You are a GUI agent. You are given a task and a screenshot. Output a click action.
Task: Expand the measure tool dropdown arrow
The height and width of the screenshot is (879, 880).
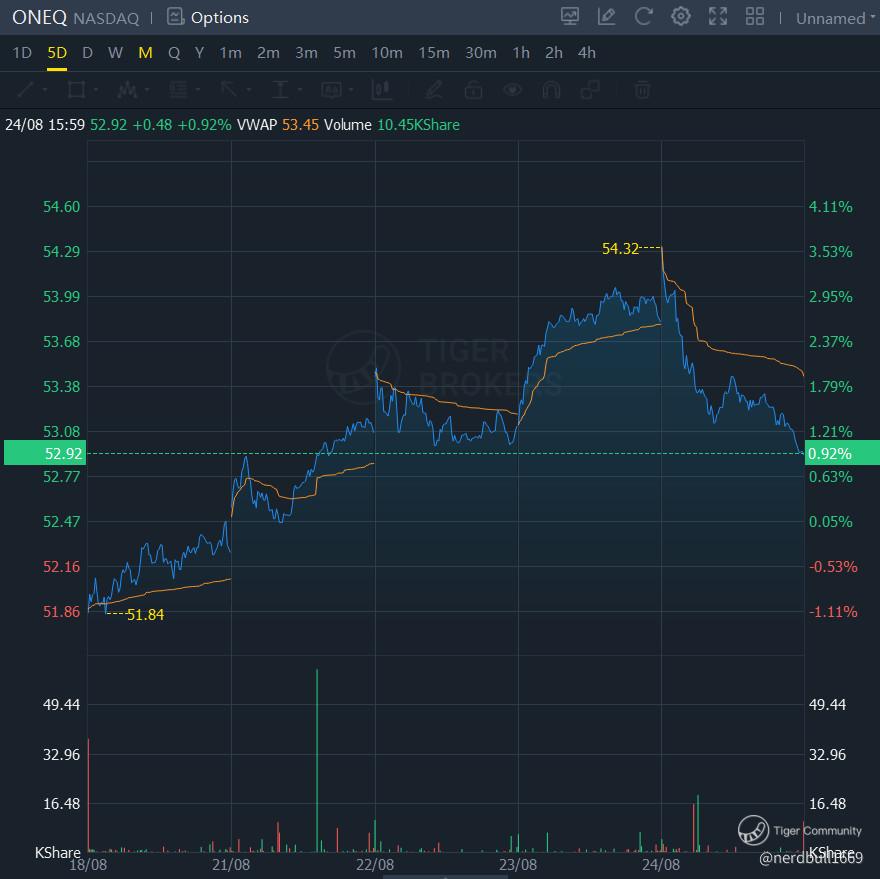(x=300, y=90)
